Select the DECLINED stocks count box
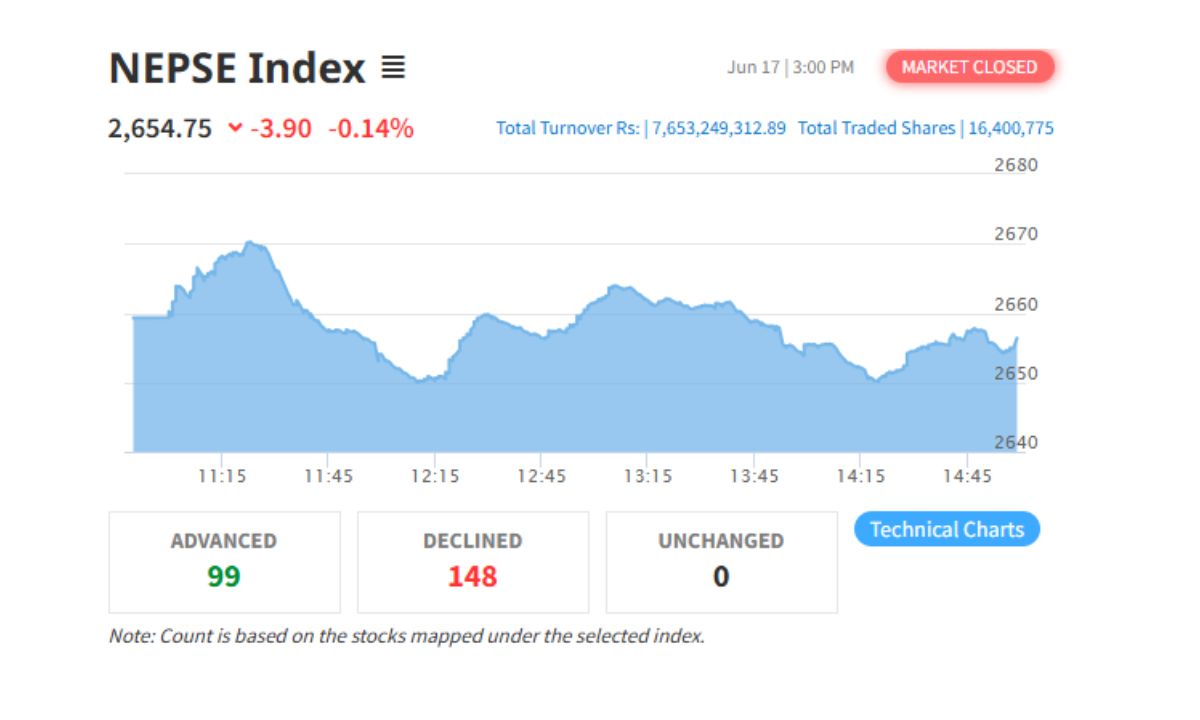Screen dimensions: 1200x720 point(472,560)
